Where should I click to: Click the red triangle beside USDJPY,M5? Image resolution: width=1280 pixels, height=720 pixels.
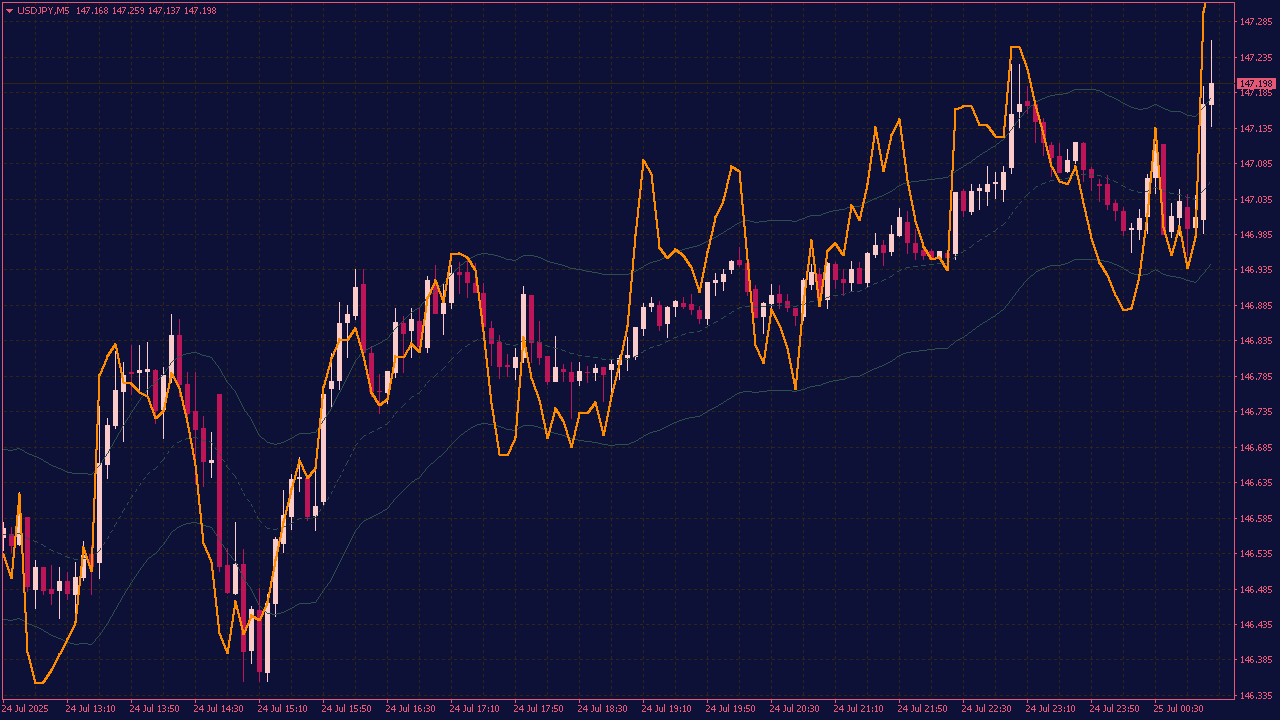(10, 11)
